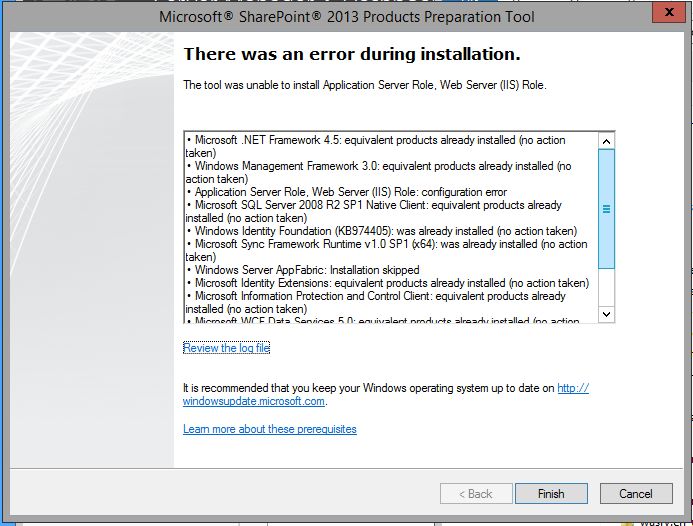The height and width of the screenshot is (526, 693).
Task: Select the Microsoft Identity Extensions line
Action: [x=388, y=282]
